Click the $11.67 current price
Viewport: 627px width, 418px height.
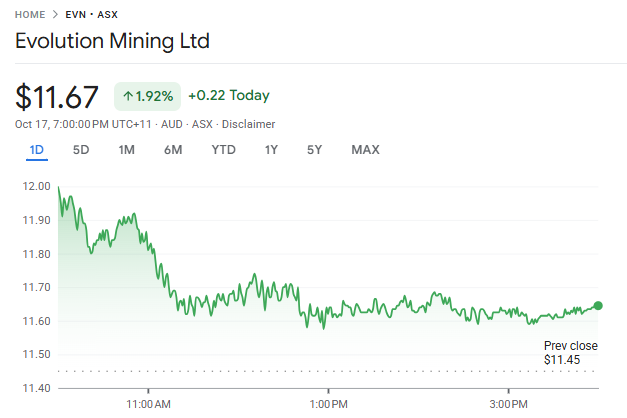point(57,97)
